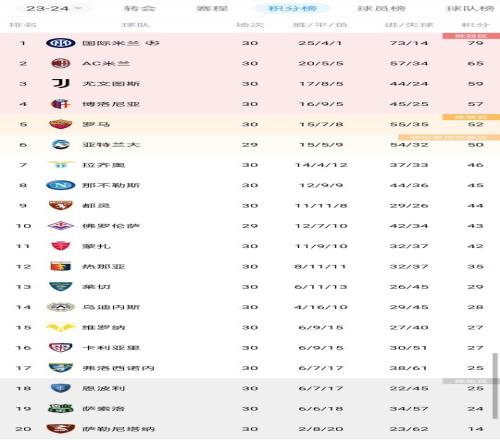Click the 博洛尼亚 club logo
Screen dimensions: 500x440
click(x=60, y=104)
